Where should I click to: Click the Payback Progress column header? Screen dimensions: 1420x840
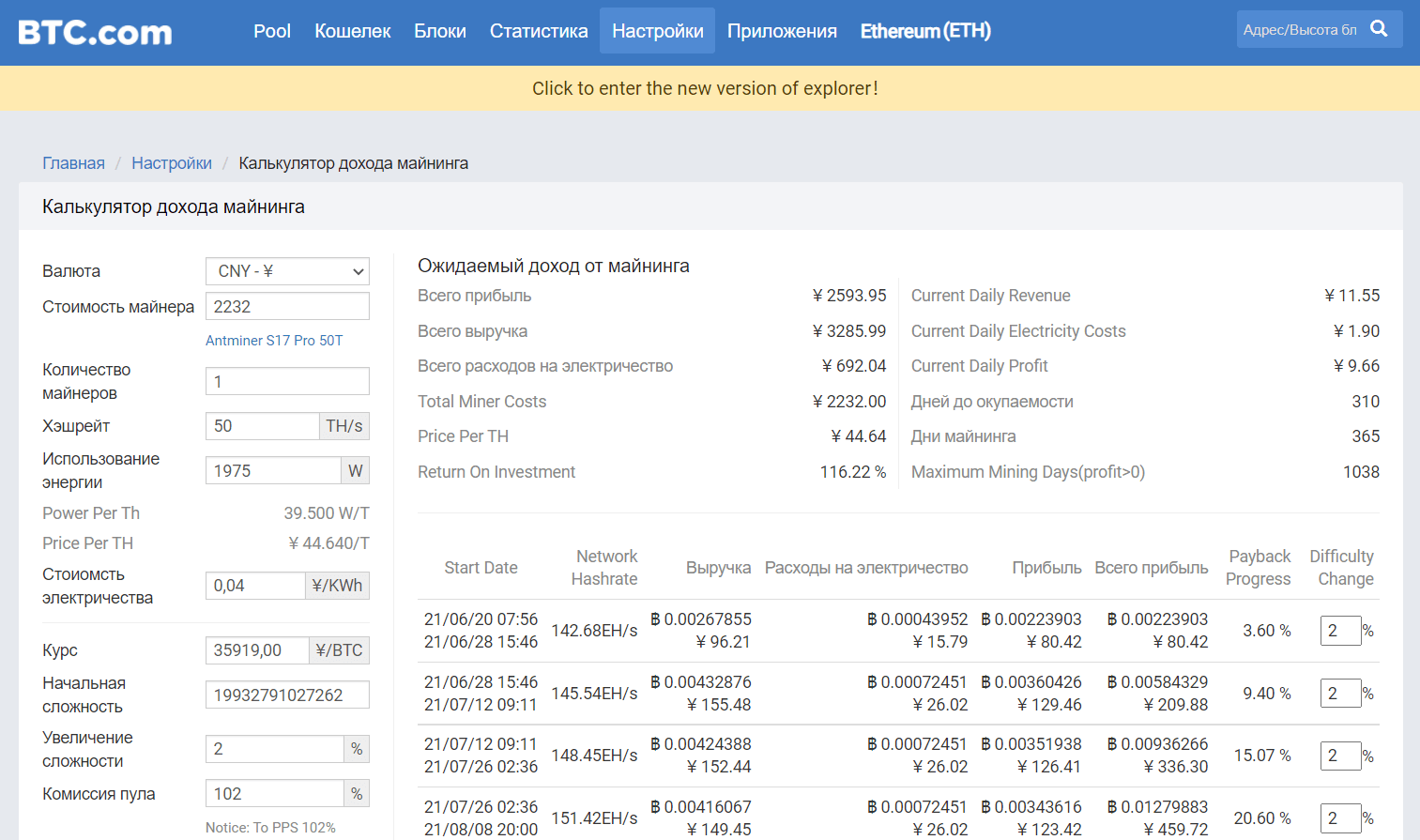1258,568
